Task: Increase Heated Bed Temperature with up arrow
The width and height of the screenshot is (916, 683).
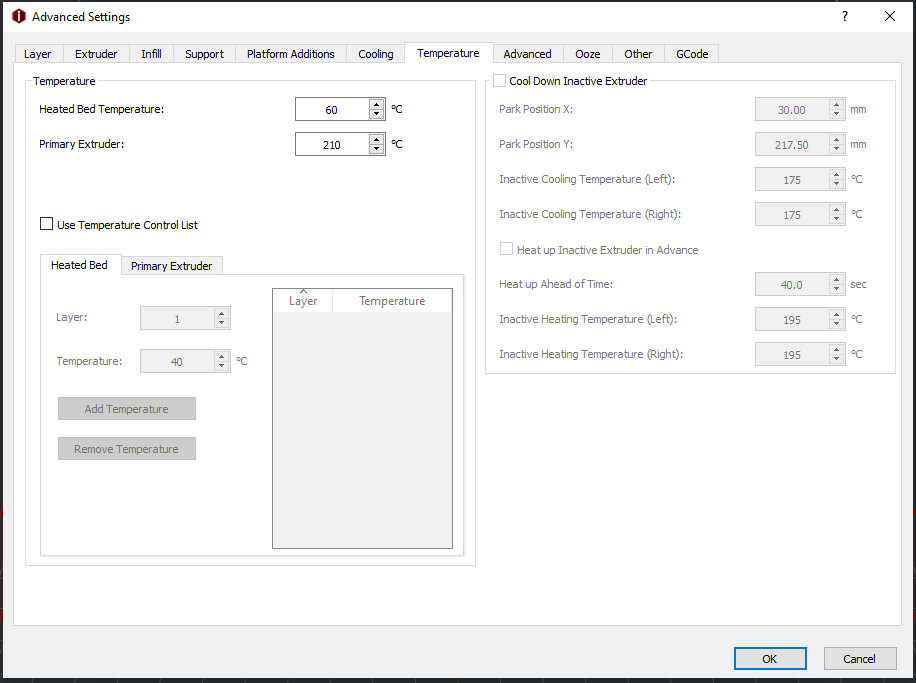Action: click(x=377, y=105)
